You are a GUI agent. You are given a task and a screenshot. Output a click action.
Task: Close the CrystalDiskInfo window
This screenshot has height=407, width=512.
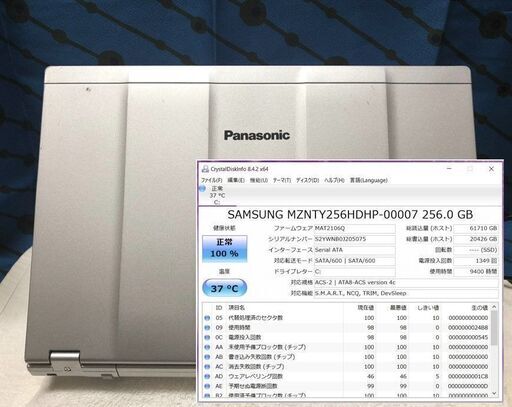click(x=491, y=169)
